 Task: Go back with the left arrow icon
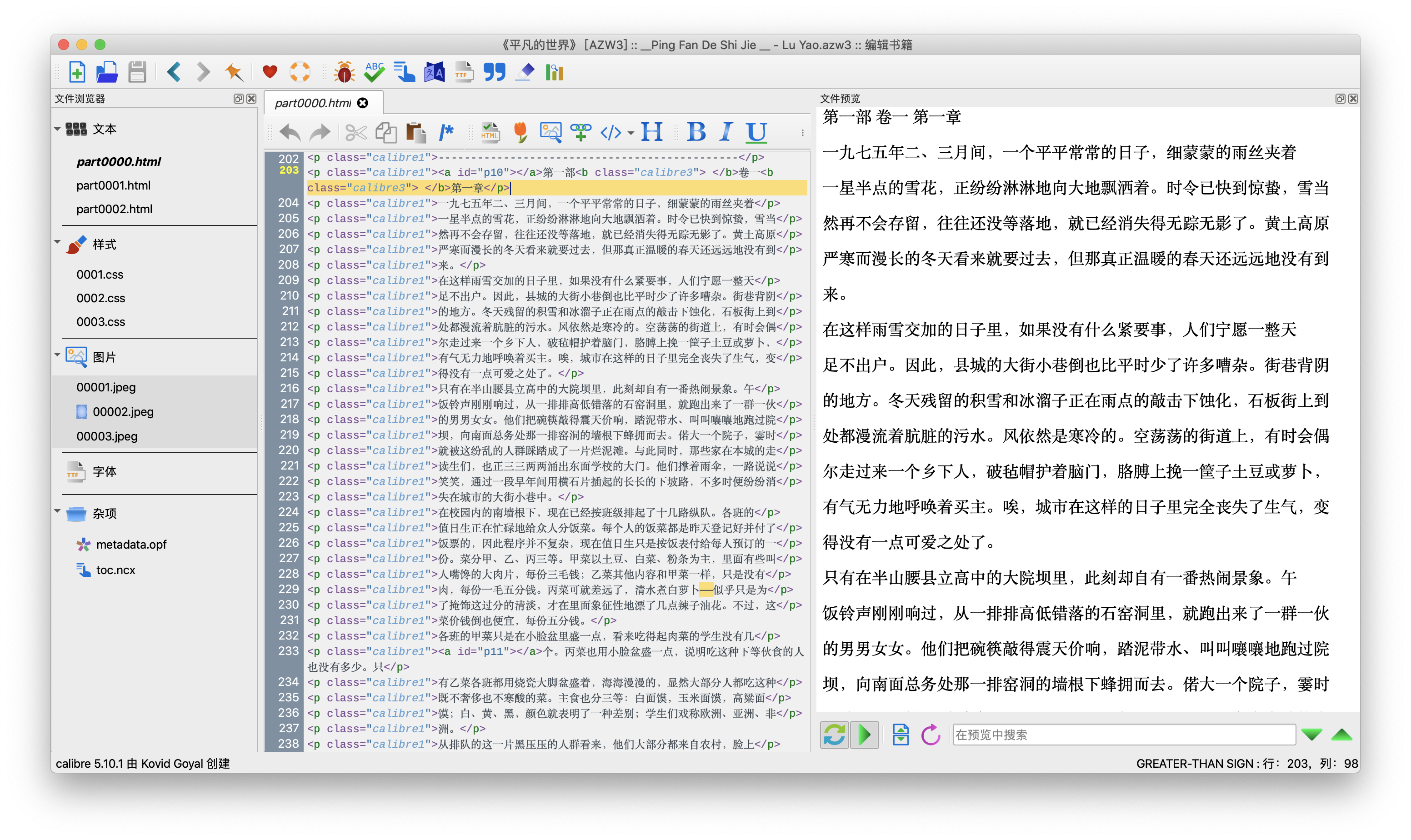coord(174,72)
